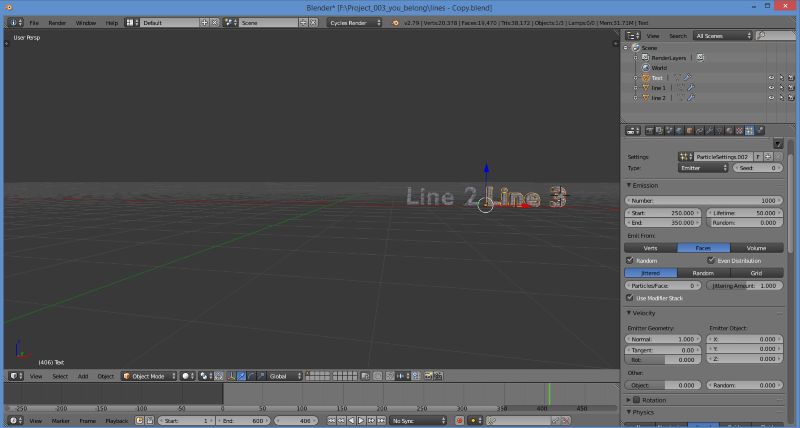Open the Scene properties tab icon
Screen dimensions: 800x428
(x=669, y=131)
